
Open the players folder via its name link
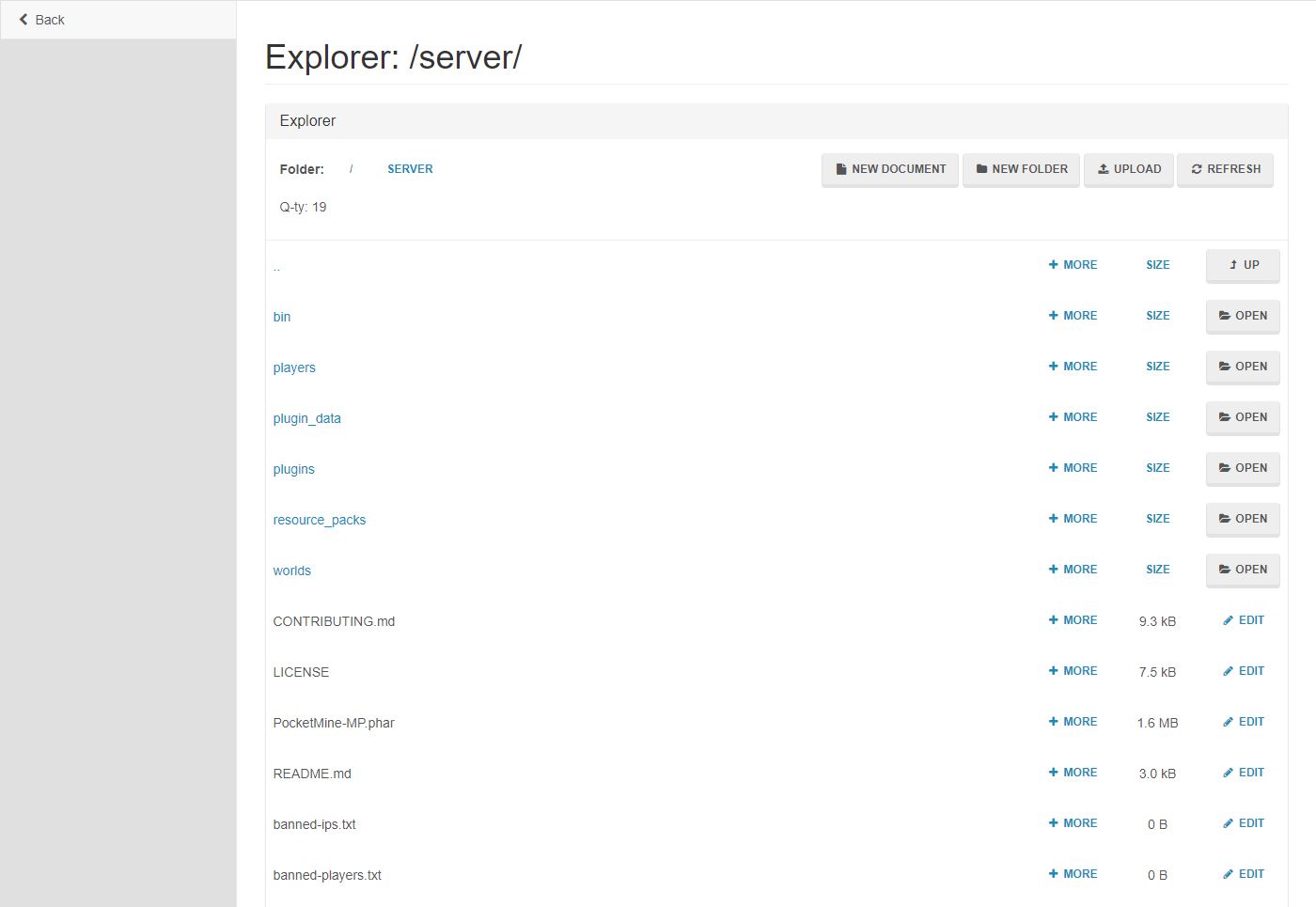pyautogui.click(x=293, y=367)
